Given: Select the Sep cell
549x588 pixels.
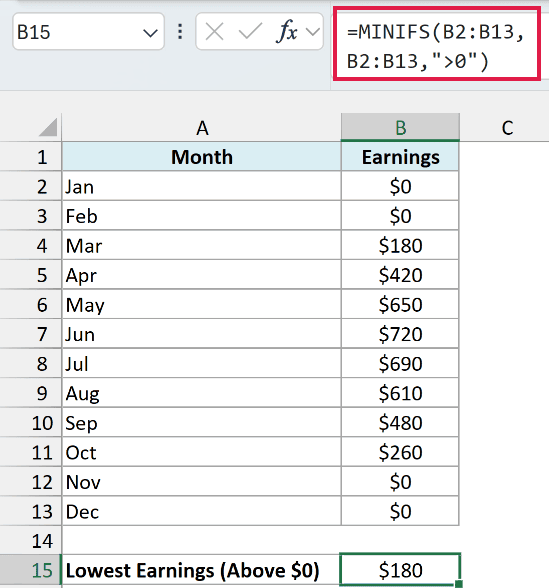Looking at the screenshot, I should 202,423.
